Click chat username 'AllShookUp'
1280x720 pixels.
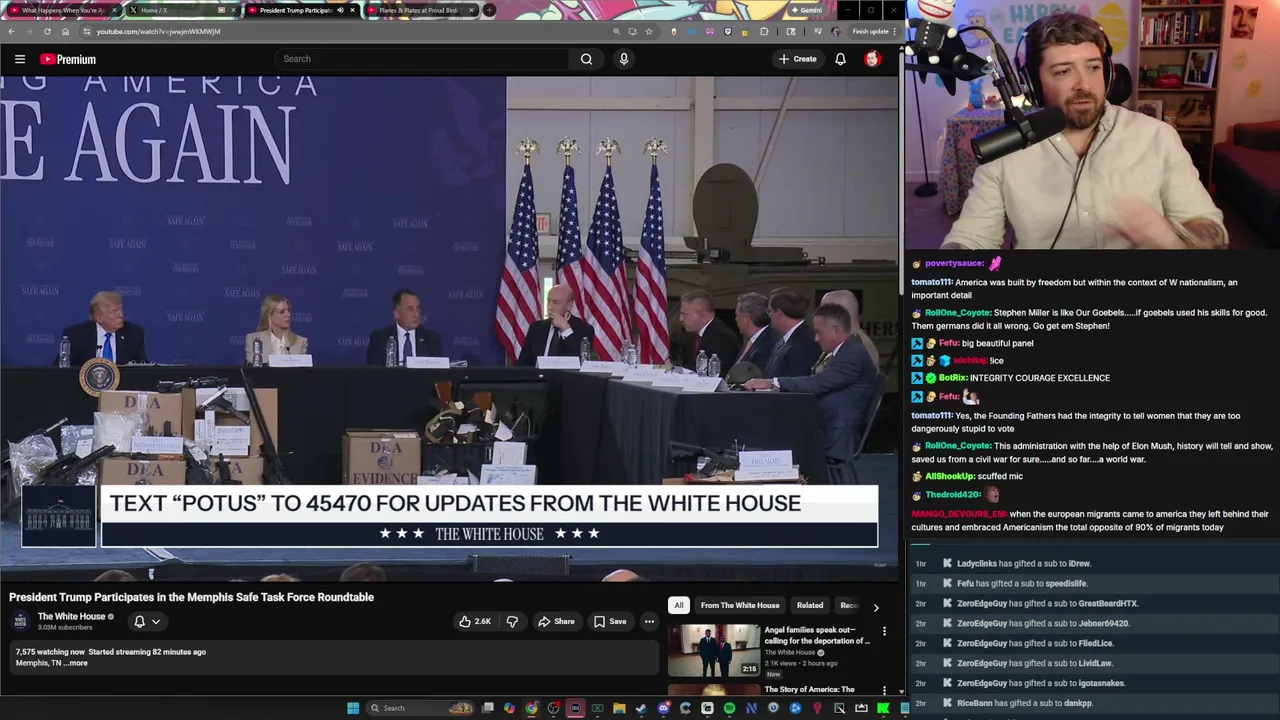click(x=949, y=477)
